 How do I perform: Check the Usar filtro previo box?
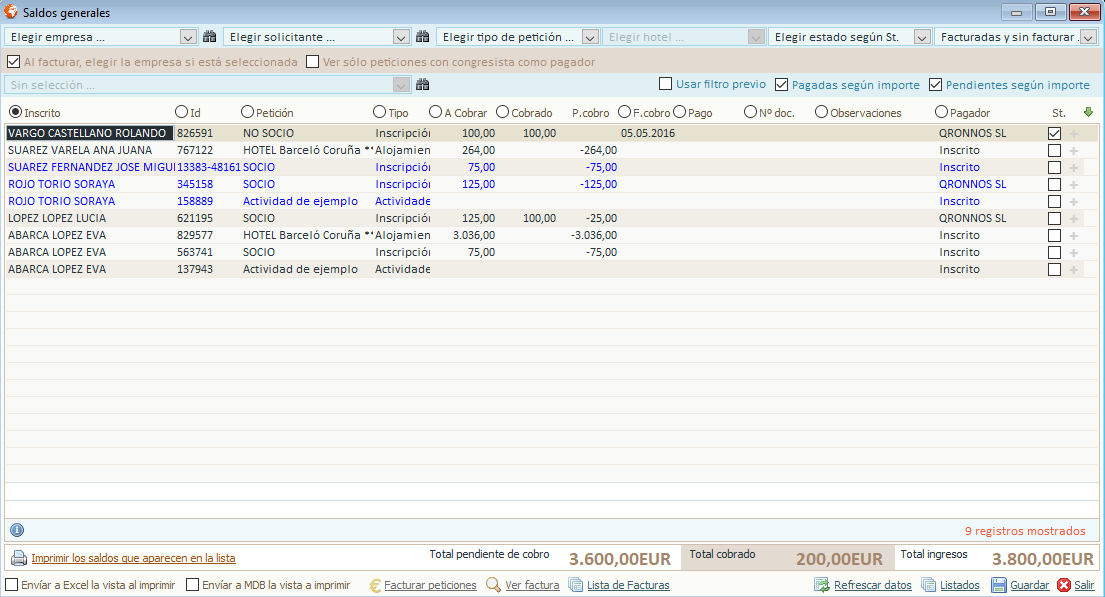coord(665,84)
